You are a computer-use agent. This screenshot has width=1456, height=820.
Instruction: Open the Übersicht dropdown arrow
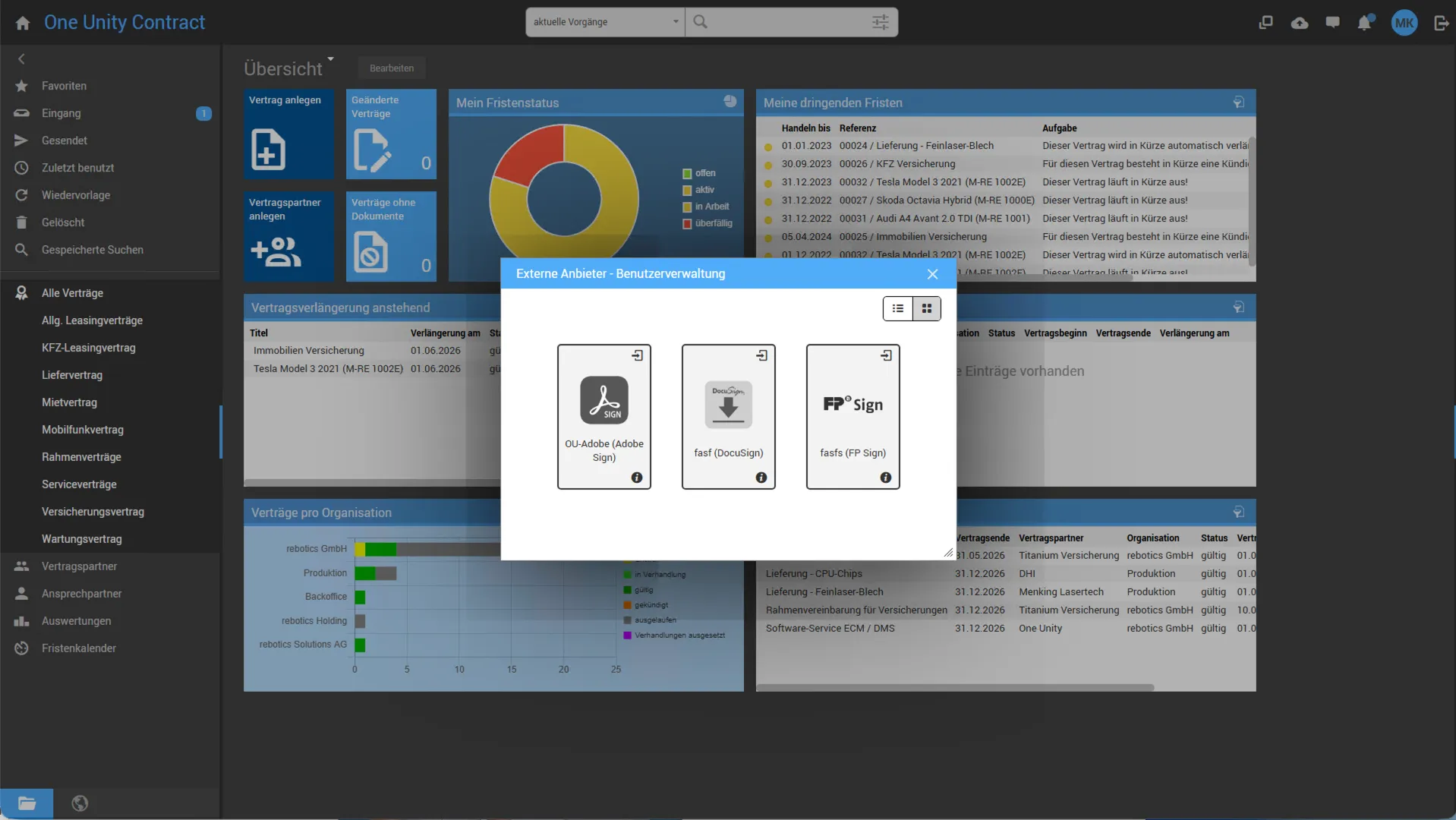[330, 58]
